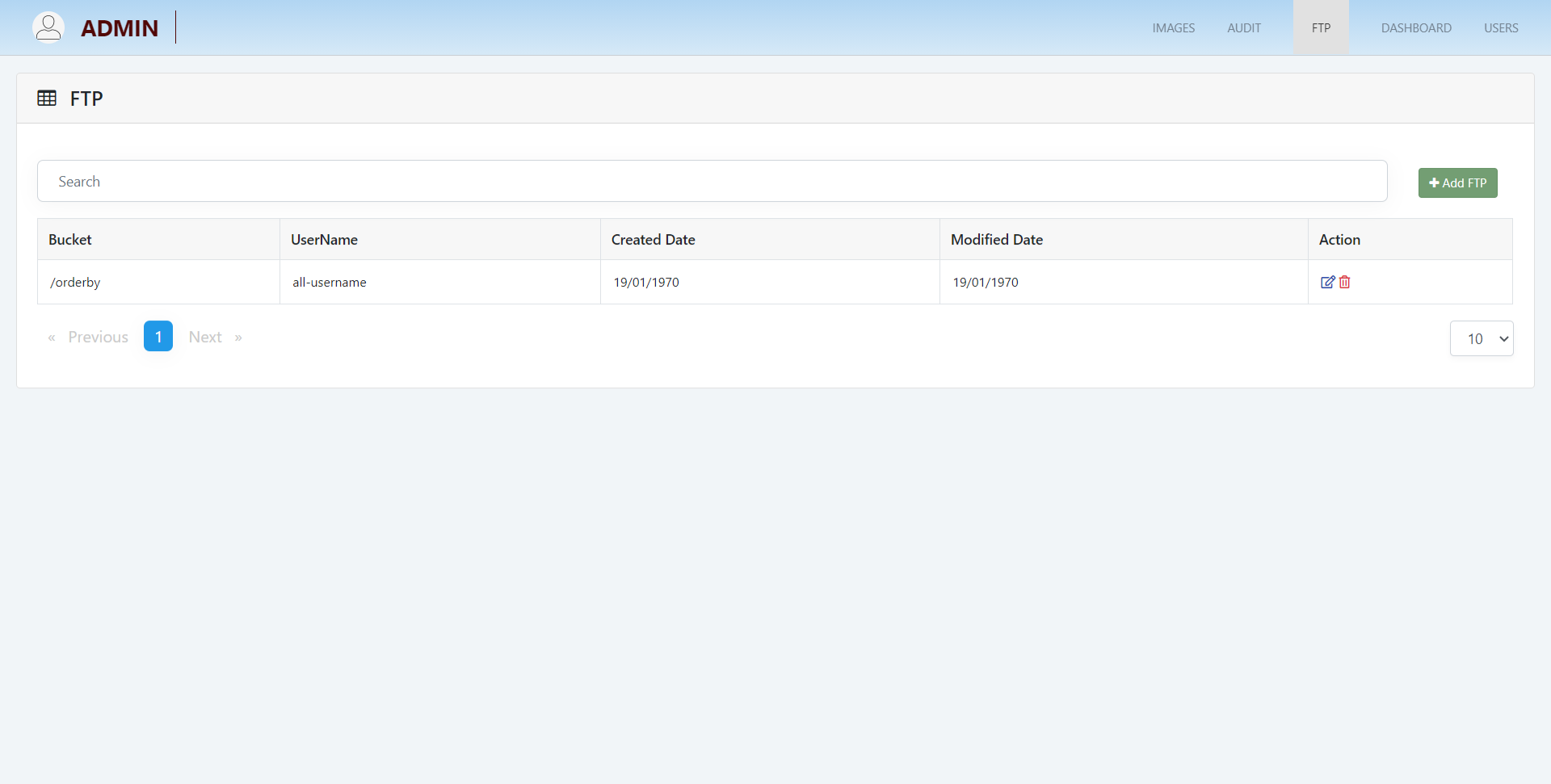Expand the rows-per-page dropdown showing 10

(x=1481, y=338)
